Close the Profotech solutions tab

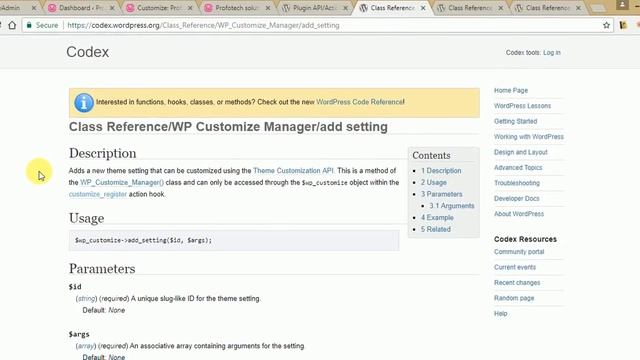[x=268, y=8]
